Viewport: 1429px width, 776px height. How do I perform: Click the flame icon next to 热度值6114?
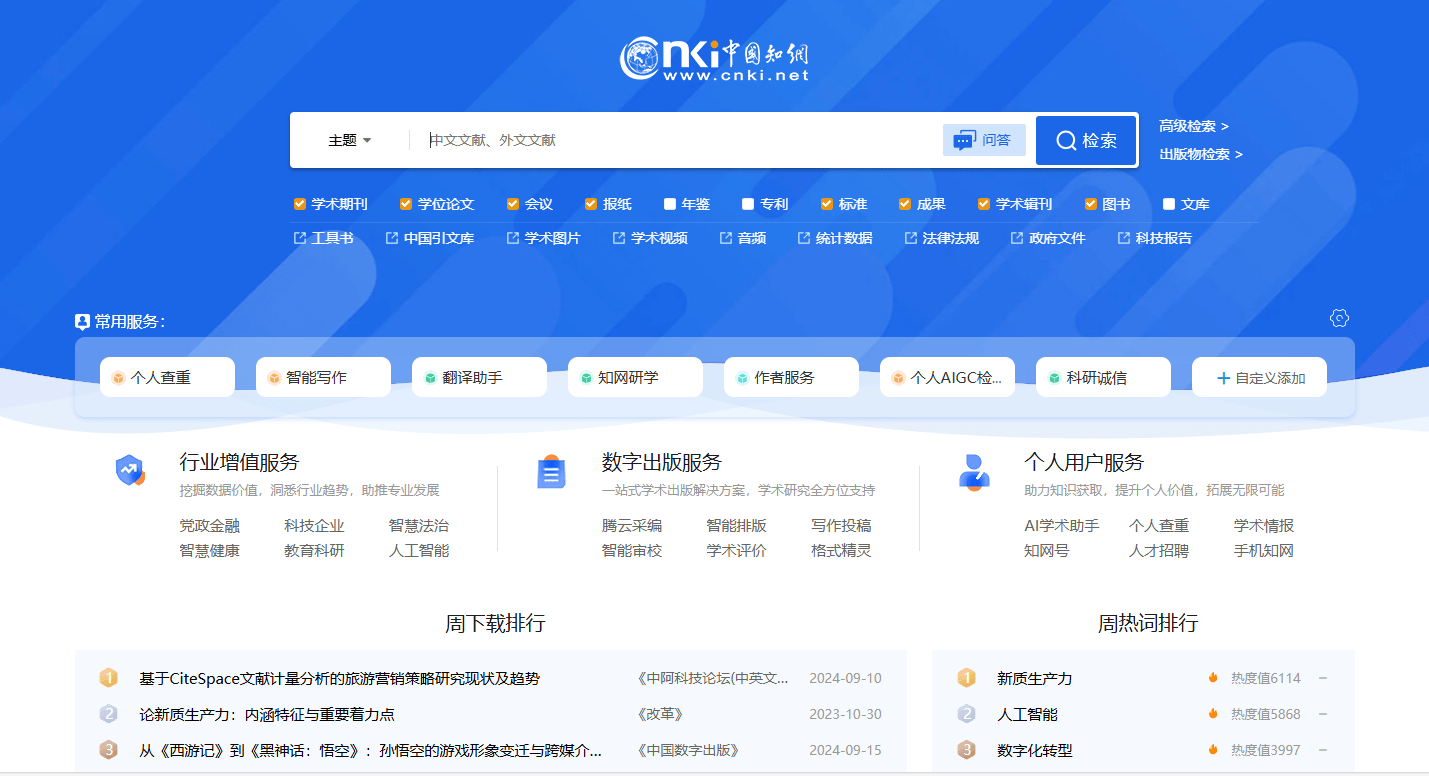1213,678
